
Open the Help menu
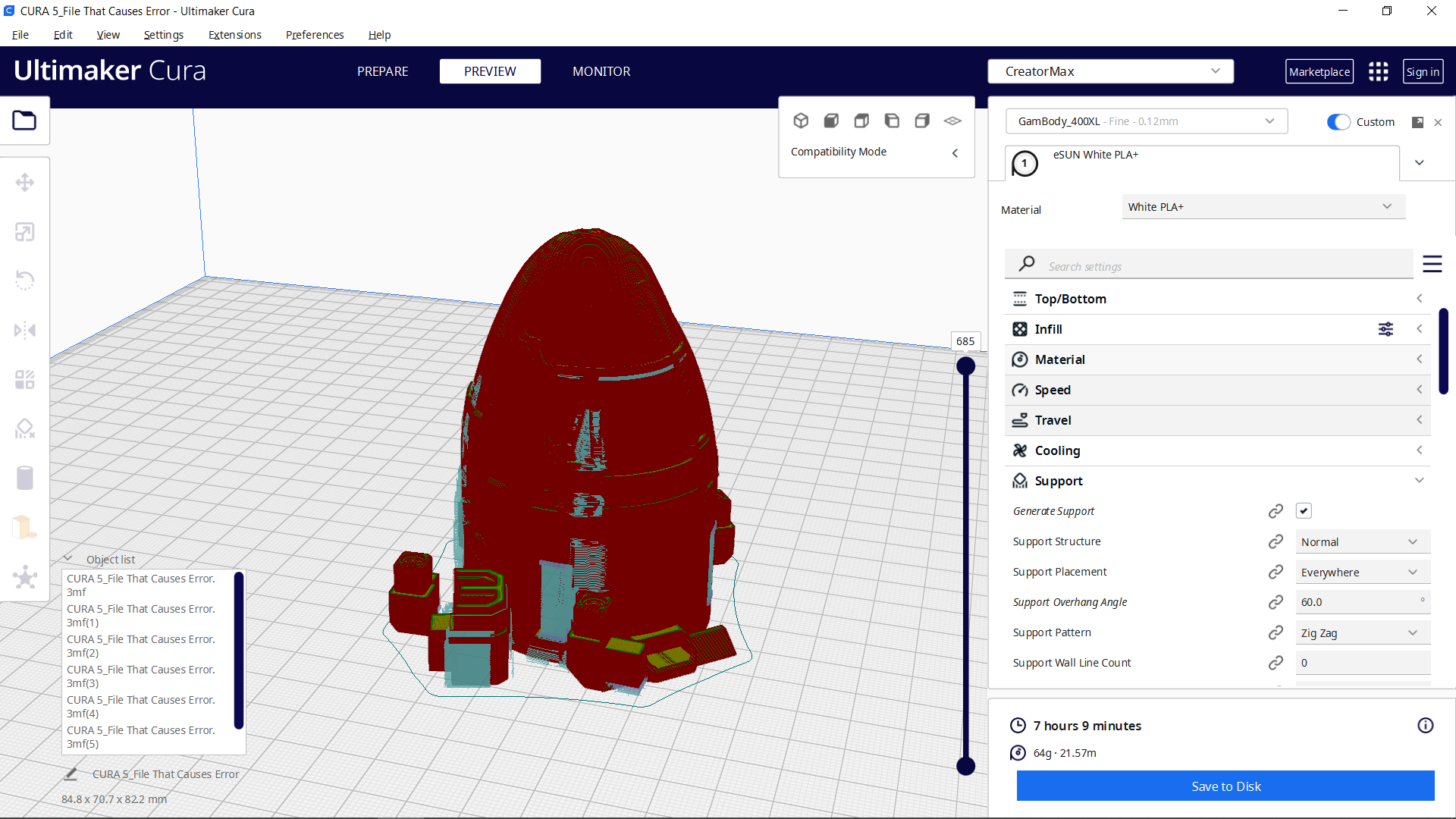pyautogui.click(x=379, y=35)
